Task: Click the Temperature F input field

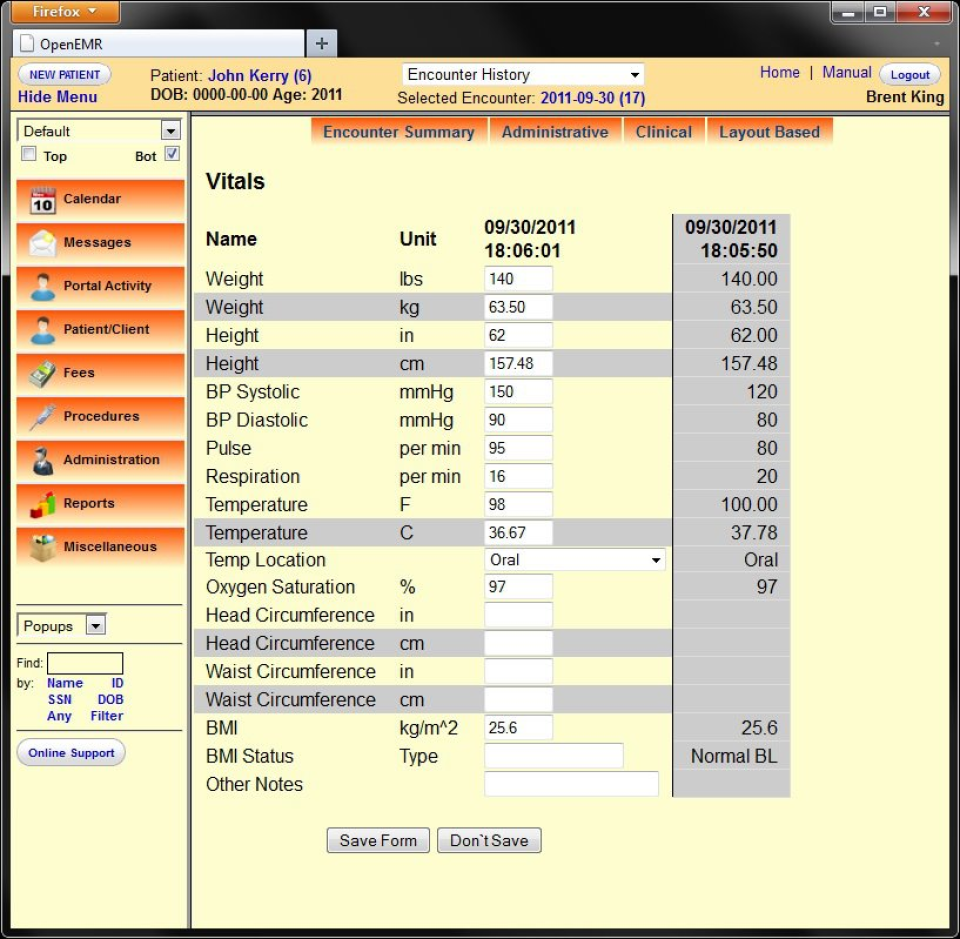Action: pyautogui.click(x=518, y=504)
